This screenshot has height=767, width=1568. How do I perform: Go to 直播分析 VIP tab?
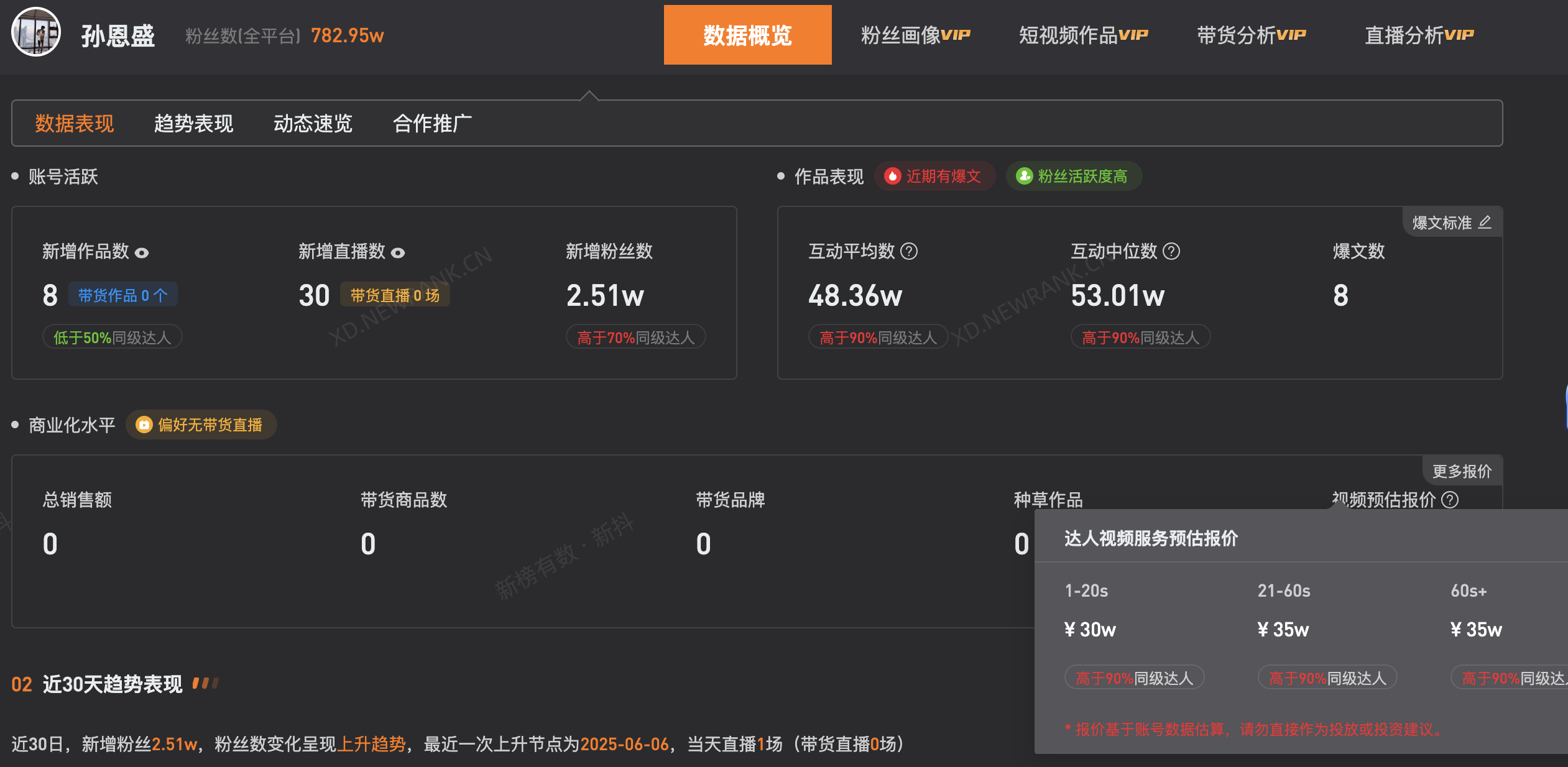point(1419,35)
